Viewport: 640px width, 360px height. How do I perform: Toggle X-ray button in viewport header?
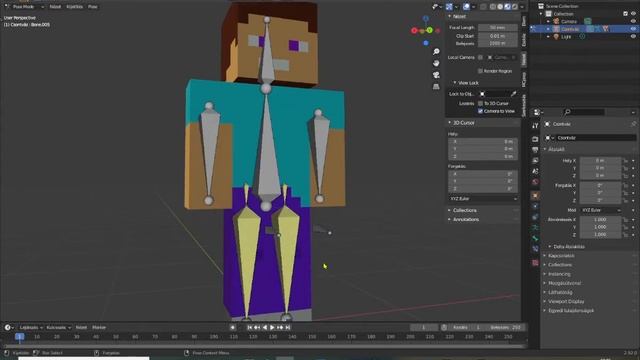(x=483, y=7)
